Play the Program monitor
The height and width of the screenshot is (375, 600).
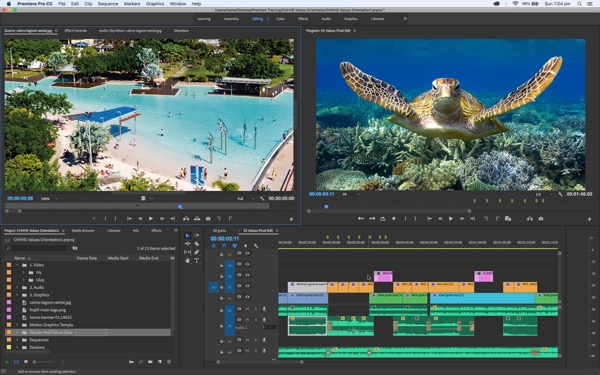[451, 219]
